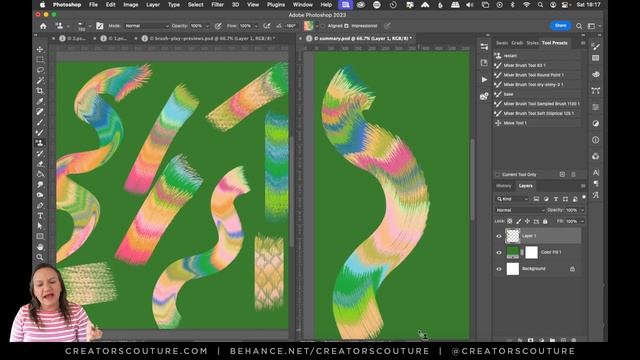Select the Eraser tool

[x=40, y=164]
